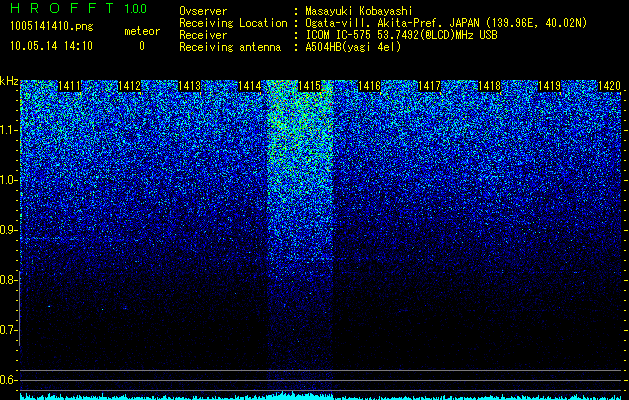The image size is (629, 400).
Task: Click observer name Masayuki Kobayashi
Action: tap(359, 12)
